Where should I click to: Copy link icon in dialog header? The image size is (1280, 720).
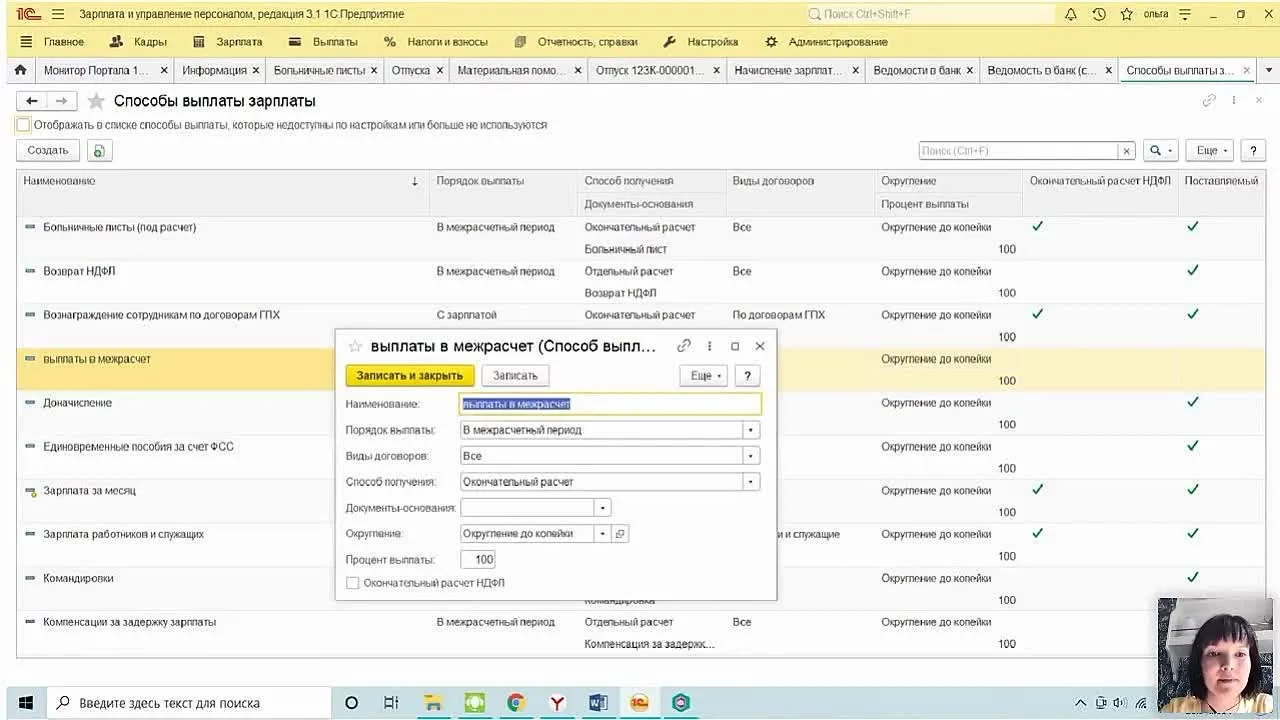684,346
